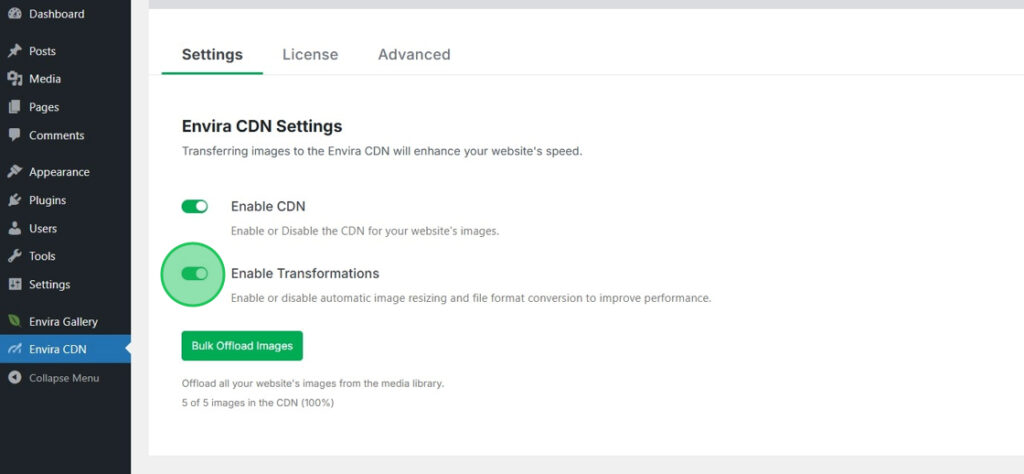The width and height of the screenshot is (1024, 474).
Task: Click the Enable CDN label text
Action: pyautogui.click(x=268, y=206)
